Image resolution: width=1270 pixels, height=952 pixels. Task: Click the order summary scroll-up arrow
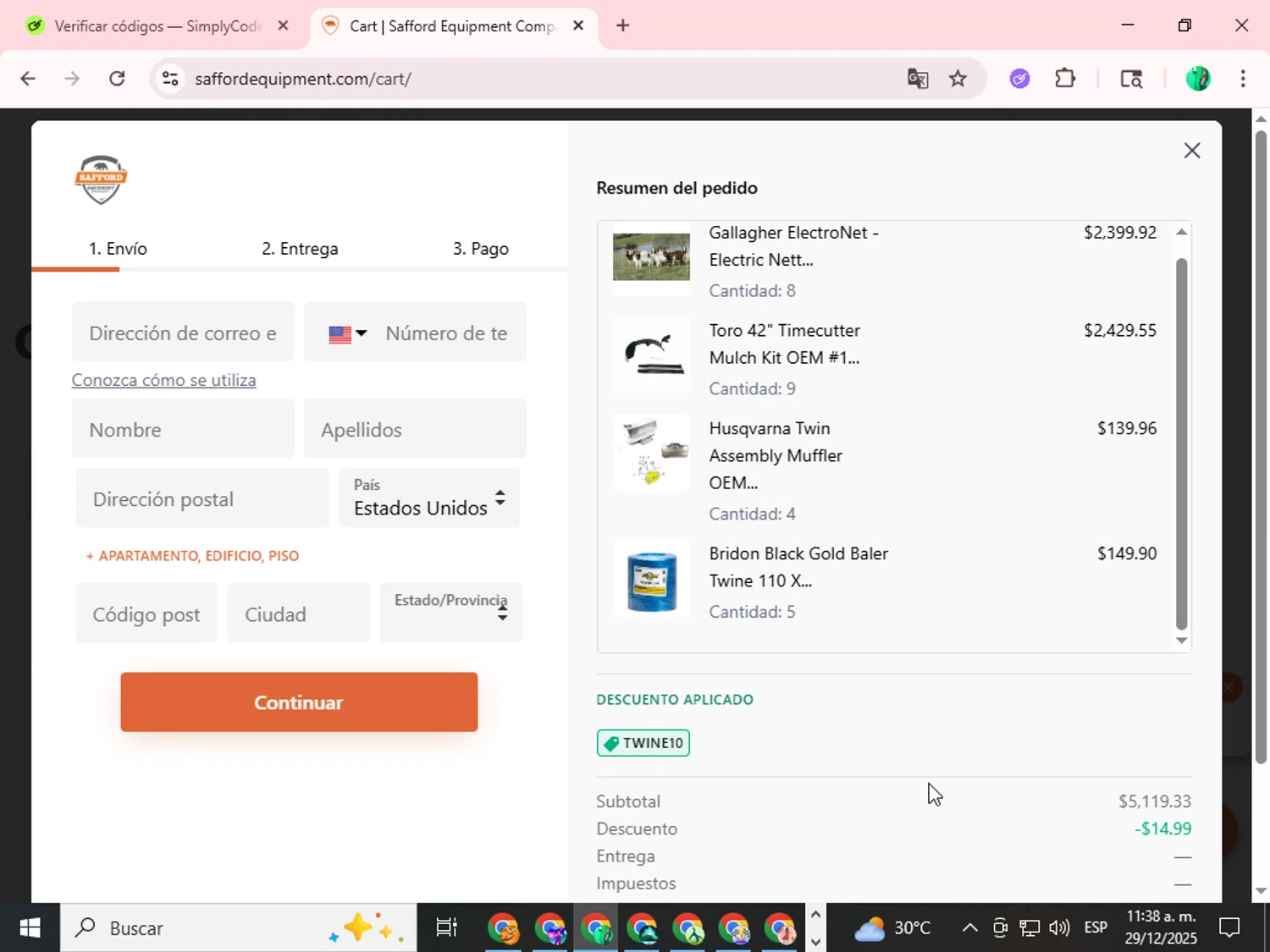point(1181,232)
